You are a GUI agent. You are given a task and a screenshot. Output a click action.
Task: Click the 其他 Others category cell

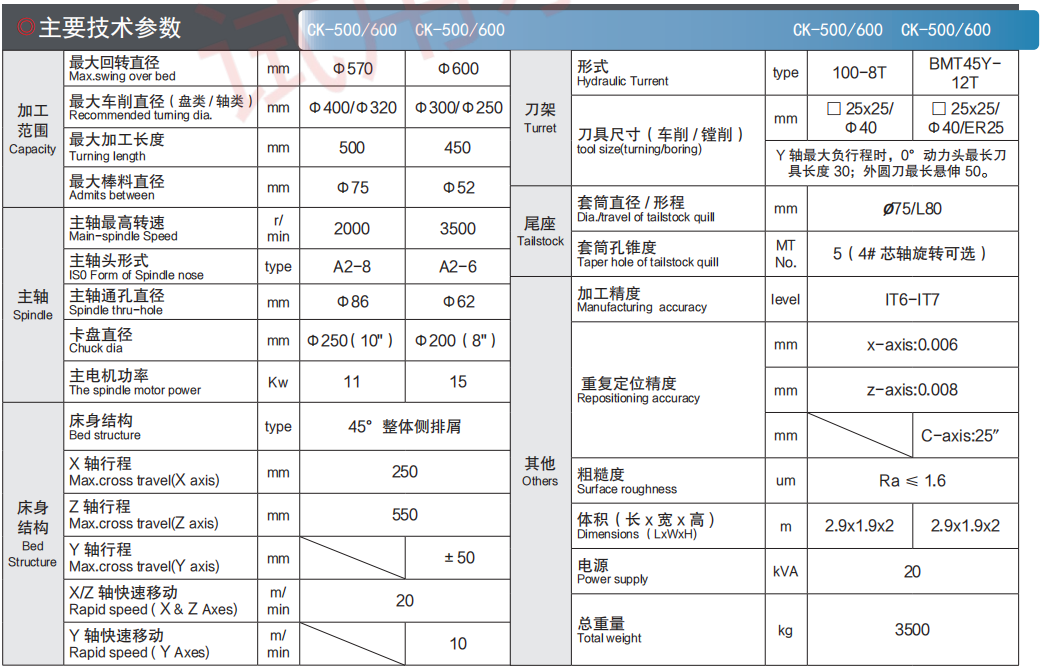(540, 471)
